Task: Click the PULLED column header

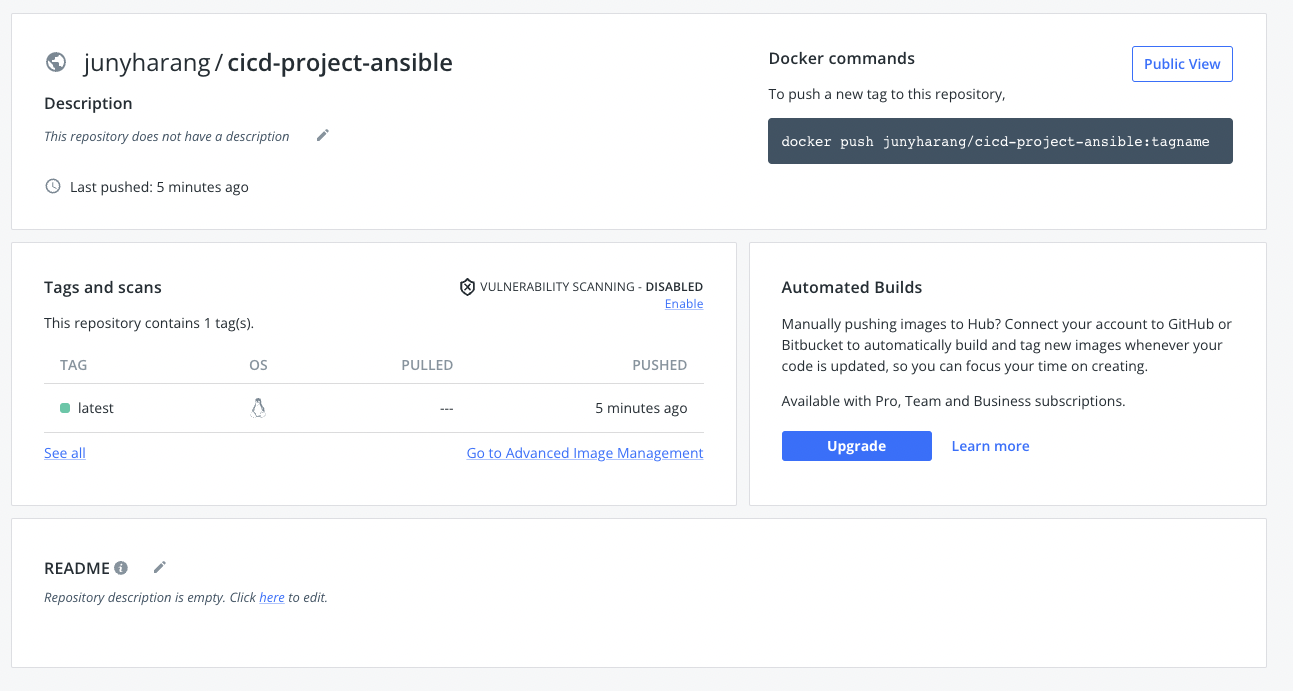Action: point(427,365)
